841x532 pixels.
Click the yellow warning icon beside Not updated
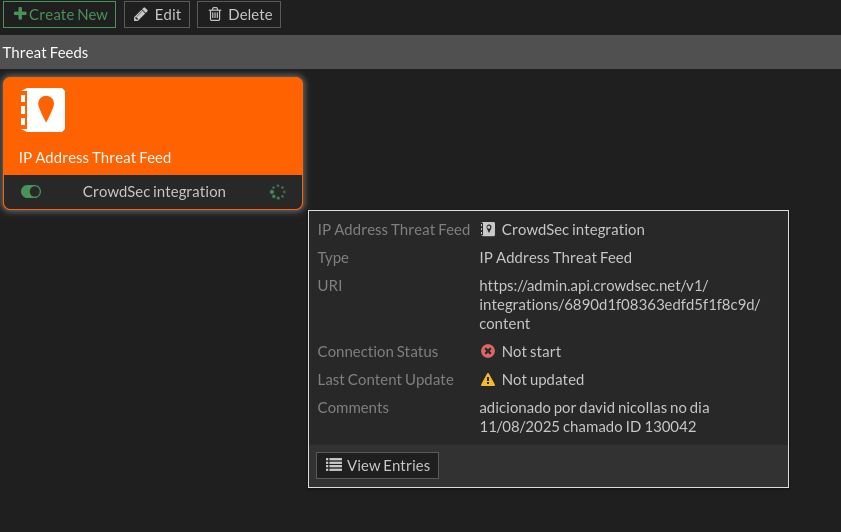[488, 380]
